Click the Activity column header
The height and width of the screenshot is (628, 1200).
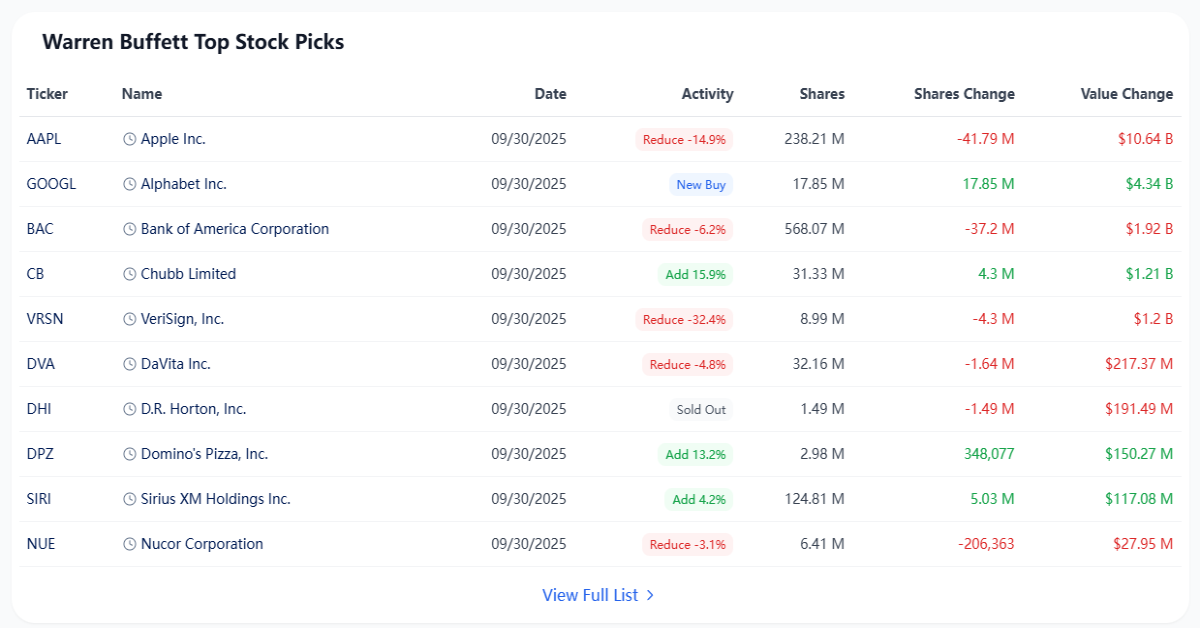(708, 94)
